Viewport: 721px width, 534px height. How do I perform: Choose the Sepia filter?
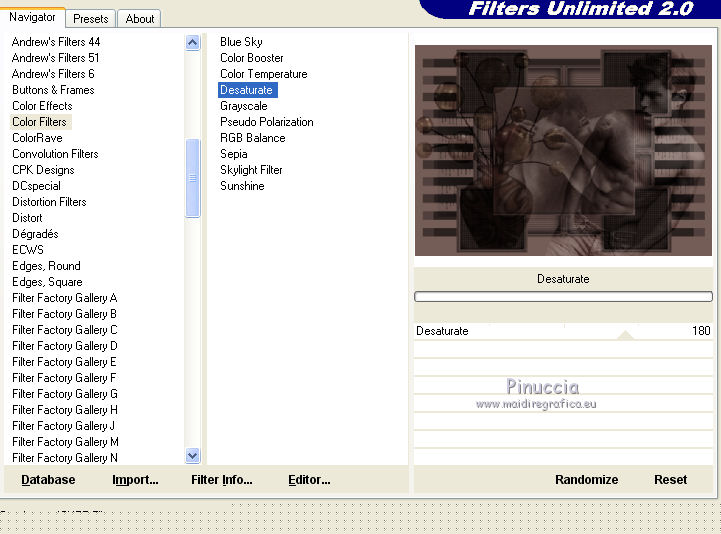234,154
